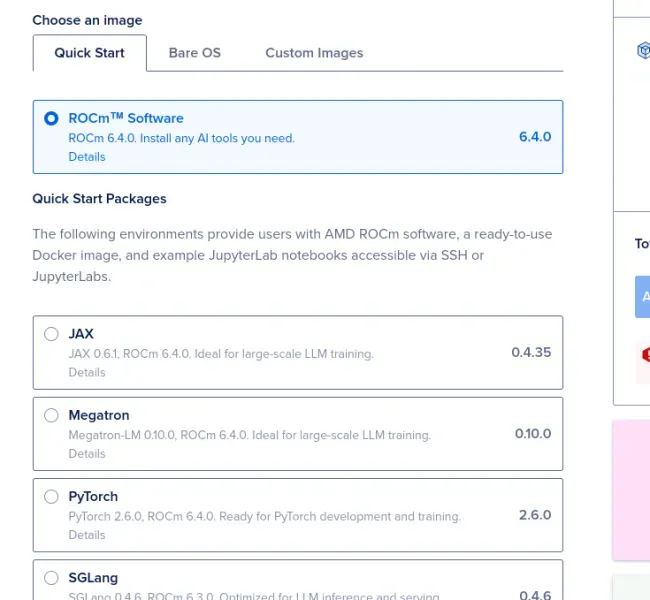The width and height of the screenshot is (650, 600).
Task: Click the "JAX" package title
Action: point(81,334)
